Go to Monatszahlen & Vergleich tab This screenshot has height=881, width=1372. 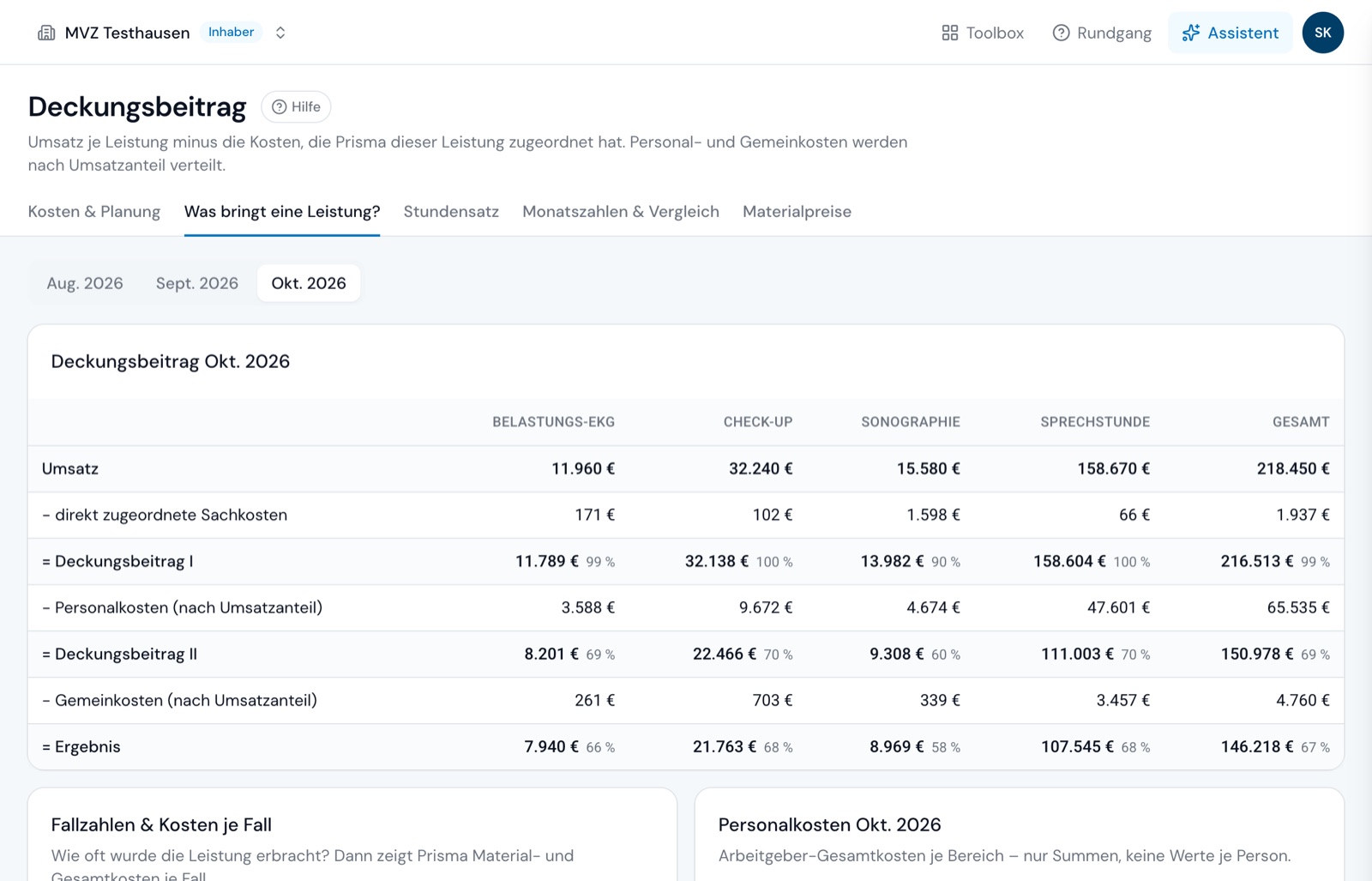(x=621, y=211)
